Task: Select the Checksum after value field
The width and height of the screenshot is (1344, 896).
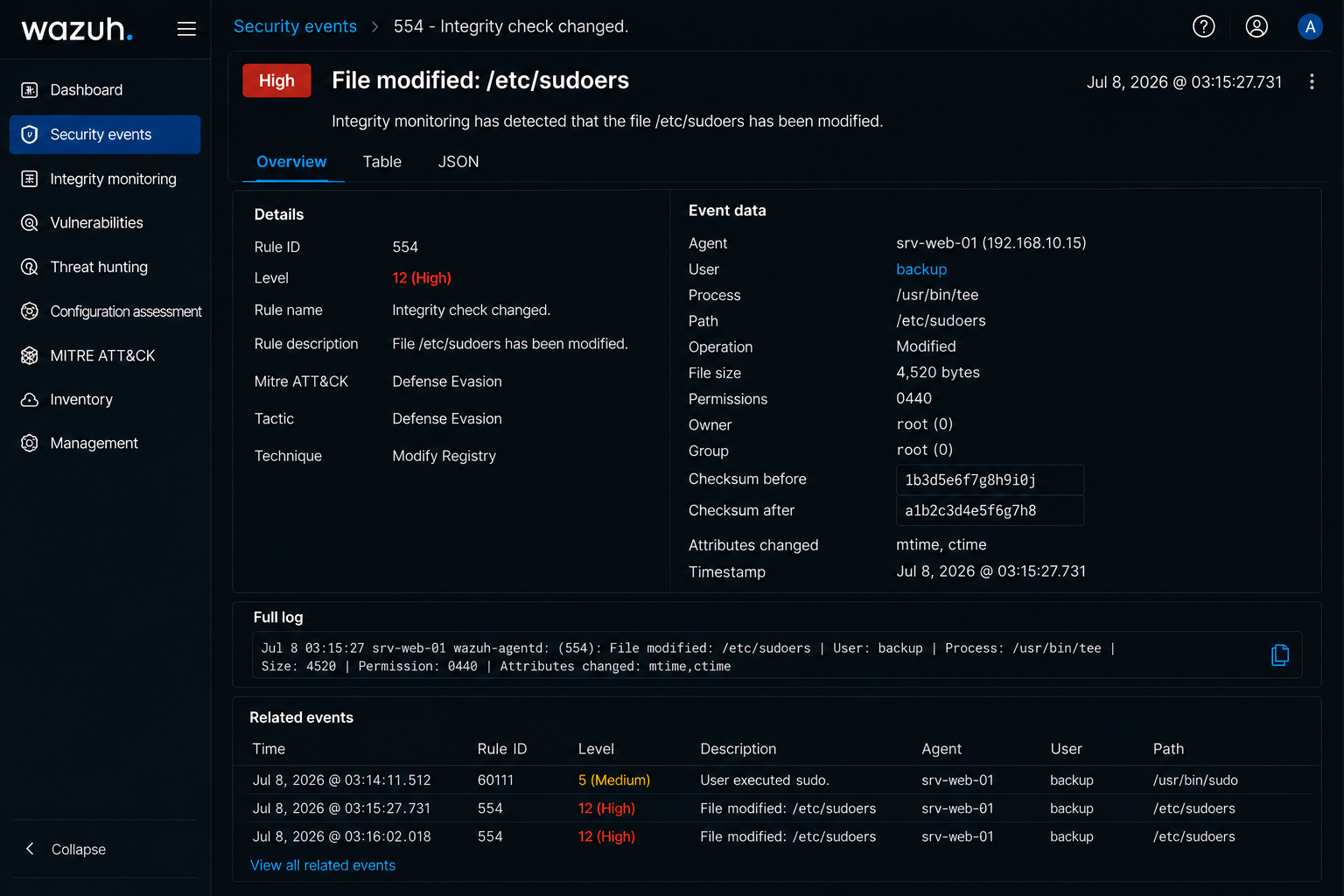Action: pyautogui.click(x=990, y=511)
